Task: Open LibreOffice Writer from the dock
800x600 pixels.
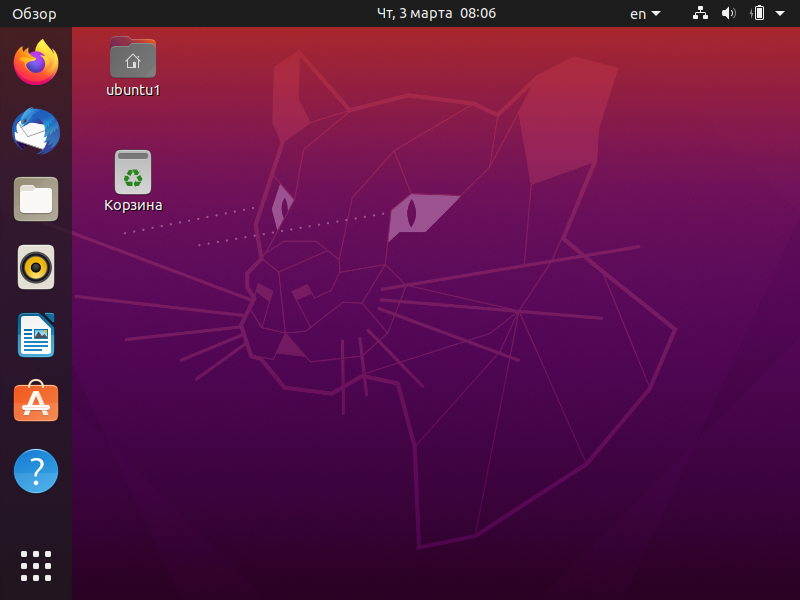Action: pos(35,335)
